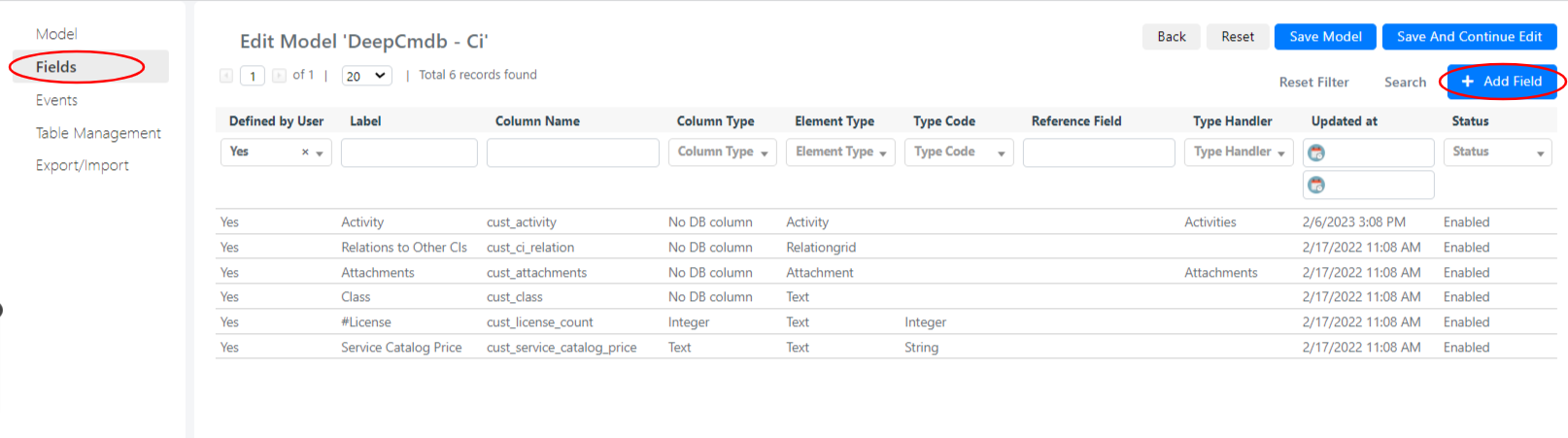Open the Type Code filter dropdown
This screenshot has width=1568, height=438.
[959, 152]
